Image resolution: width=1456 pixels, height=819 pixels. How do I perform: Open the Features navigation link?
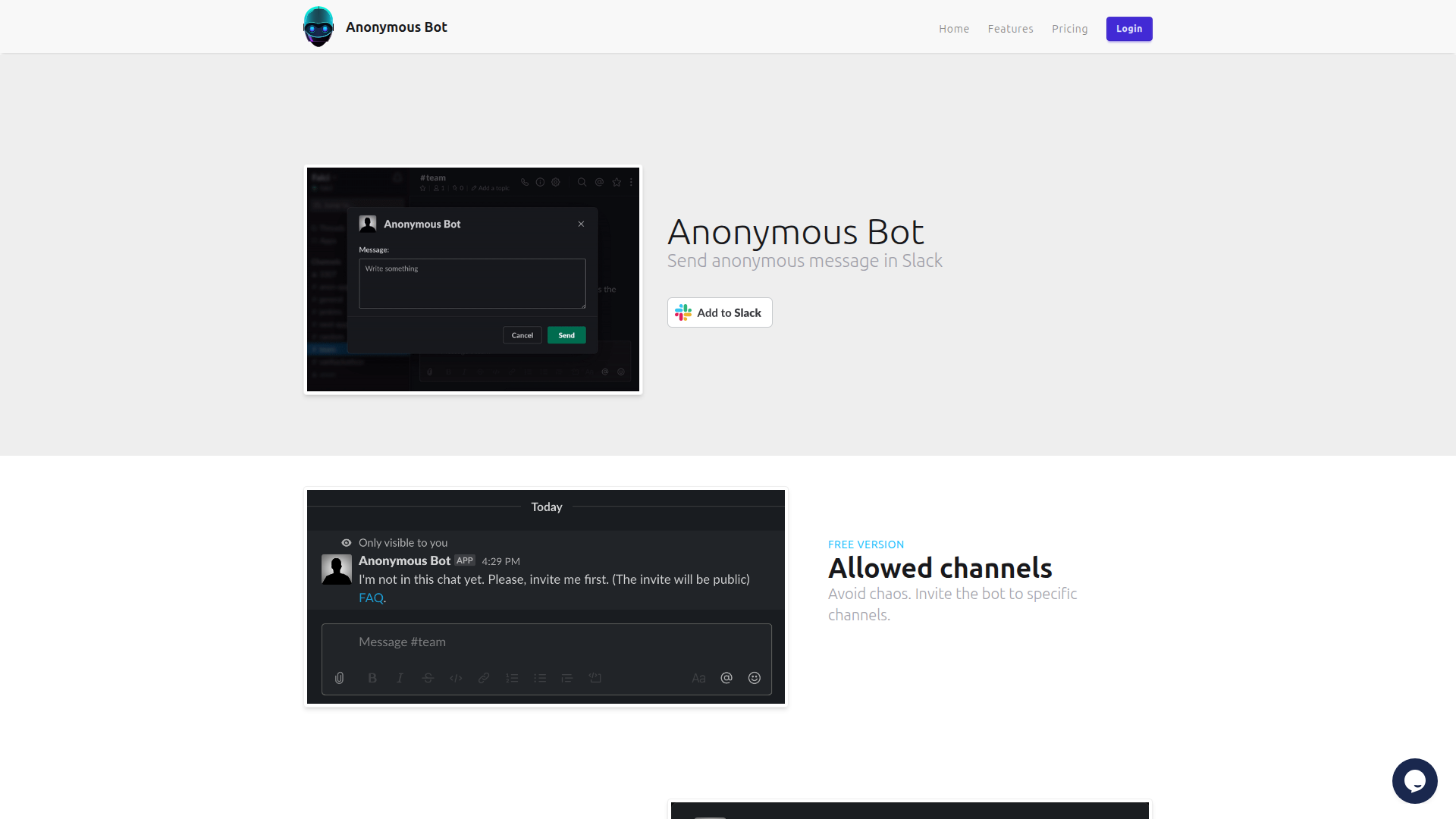[x=1010, y=29]
